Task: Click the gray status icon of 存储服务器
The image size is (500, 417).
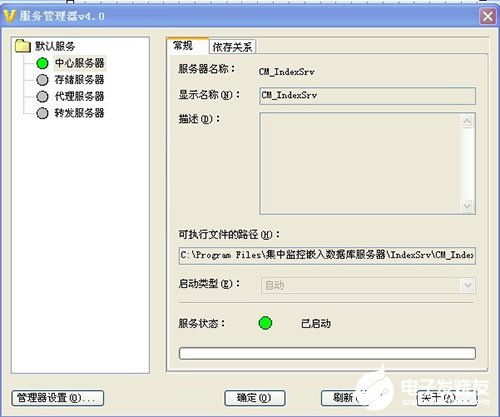Action: (x=42, y=80)
